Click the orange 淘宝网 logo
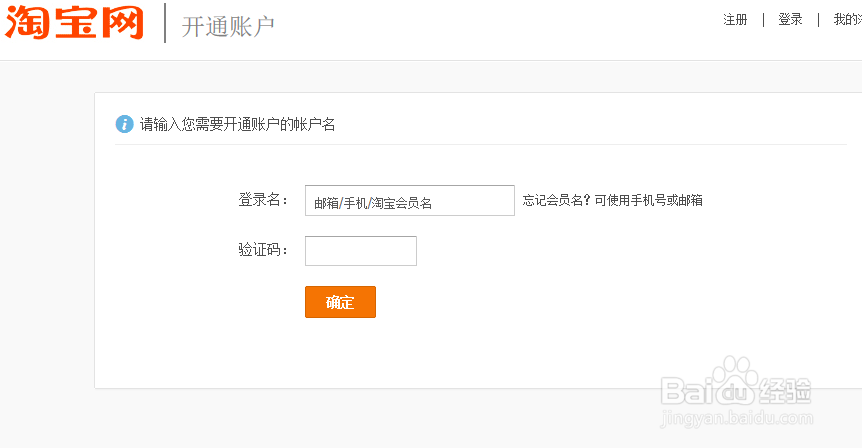This screenshot has height=448, width=862. pyautogui.click(x=74, y=22)
